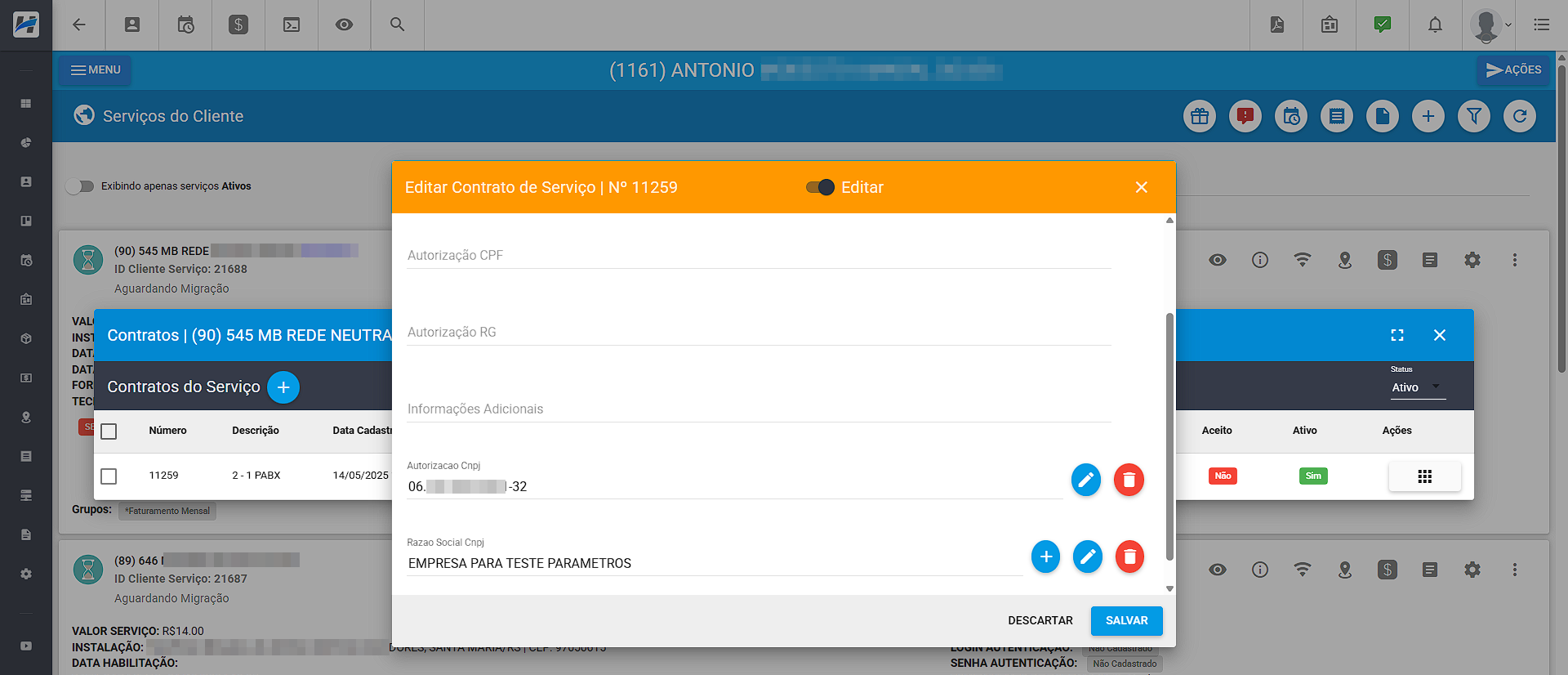The width and height of the screenshot is (1568, 675).
Task: Open the dashboard grid icon in left sidebar
Action: point(26,104)
